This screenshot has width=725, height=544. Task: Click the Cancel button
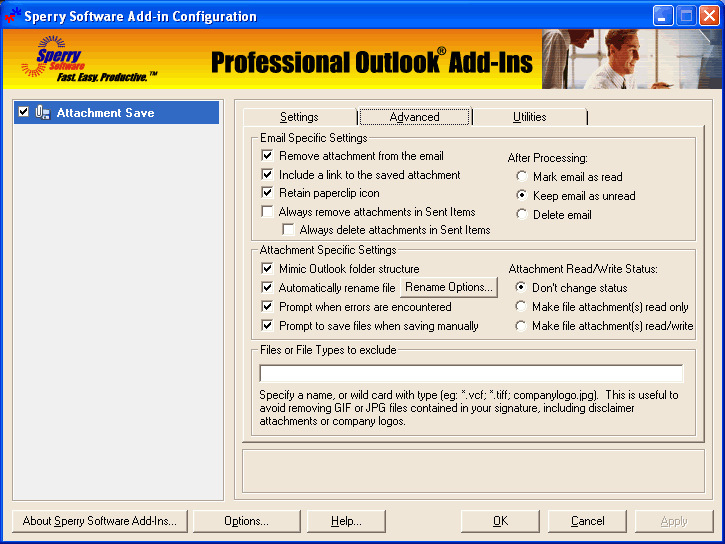[x=587, y=521]
